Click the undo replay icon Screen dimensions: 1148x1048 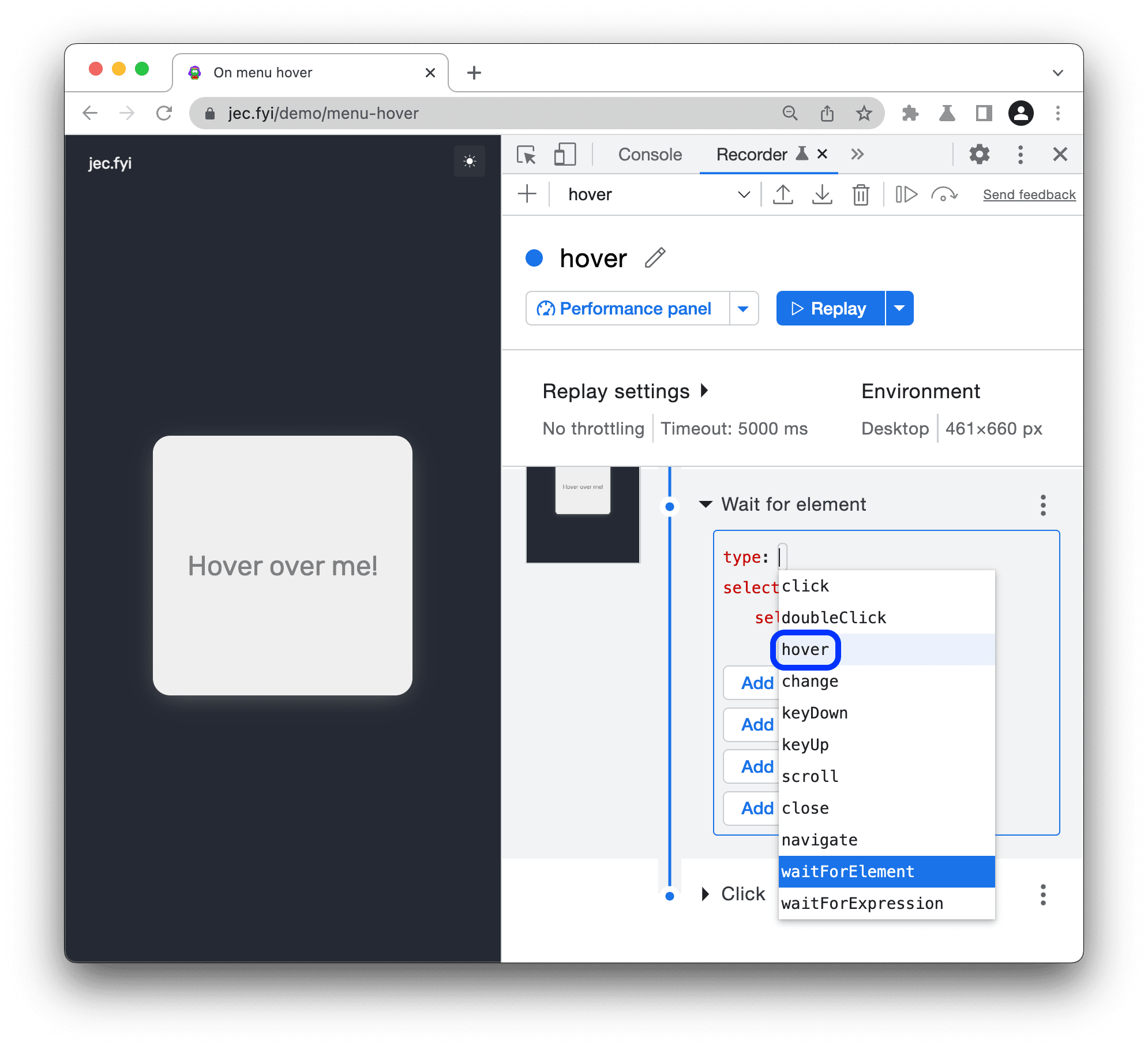click(943, 194)
